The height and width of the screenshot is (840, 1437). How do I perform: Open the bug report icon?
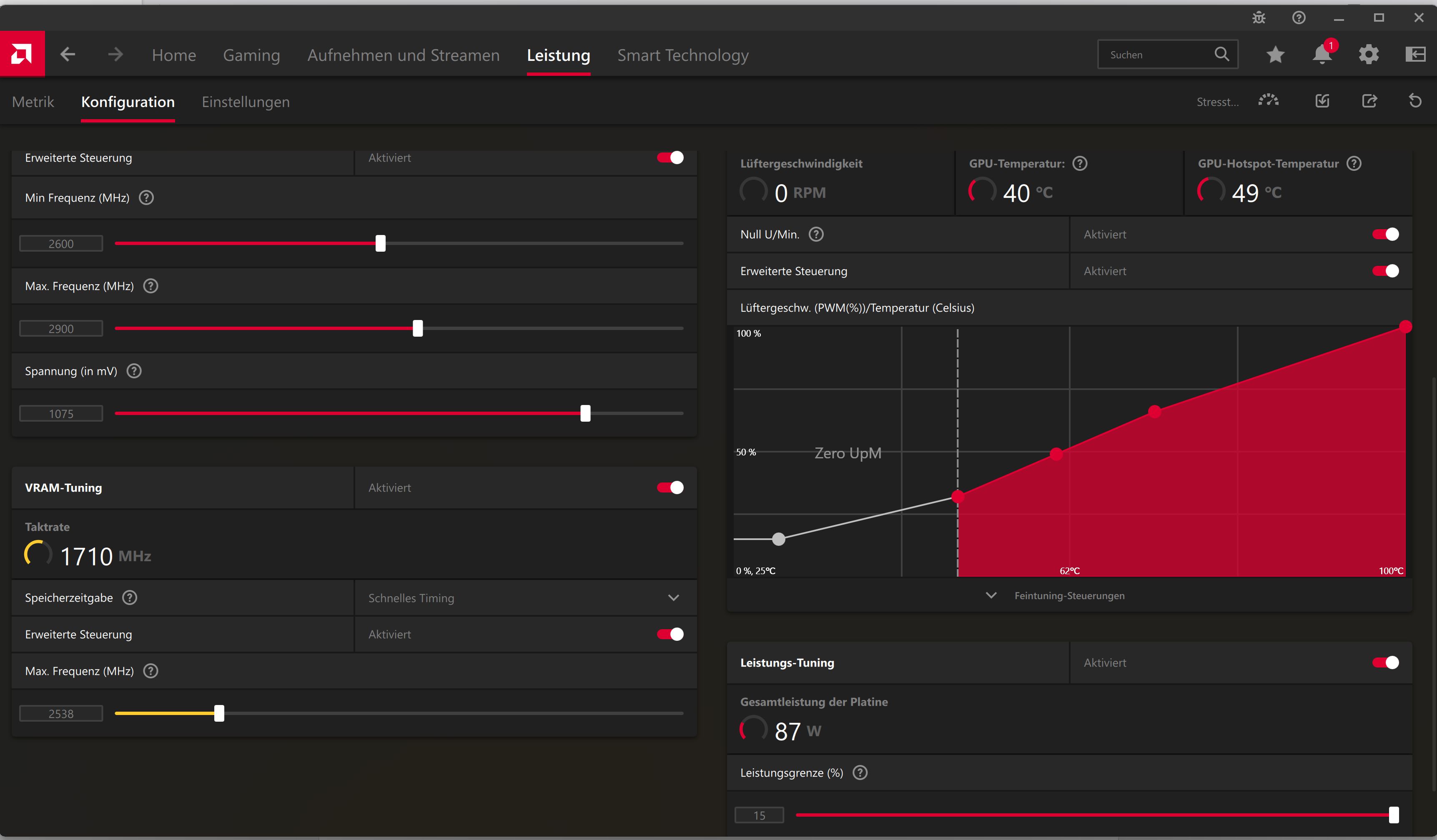[x=1259, y=17]
